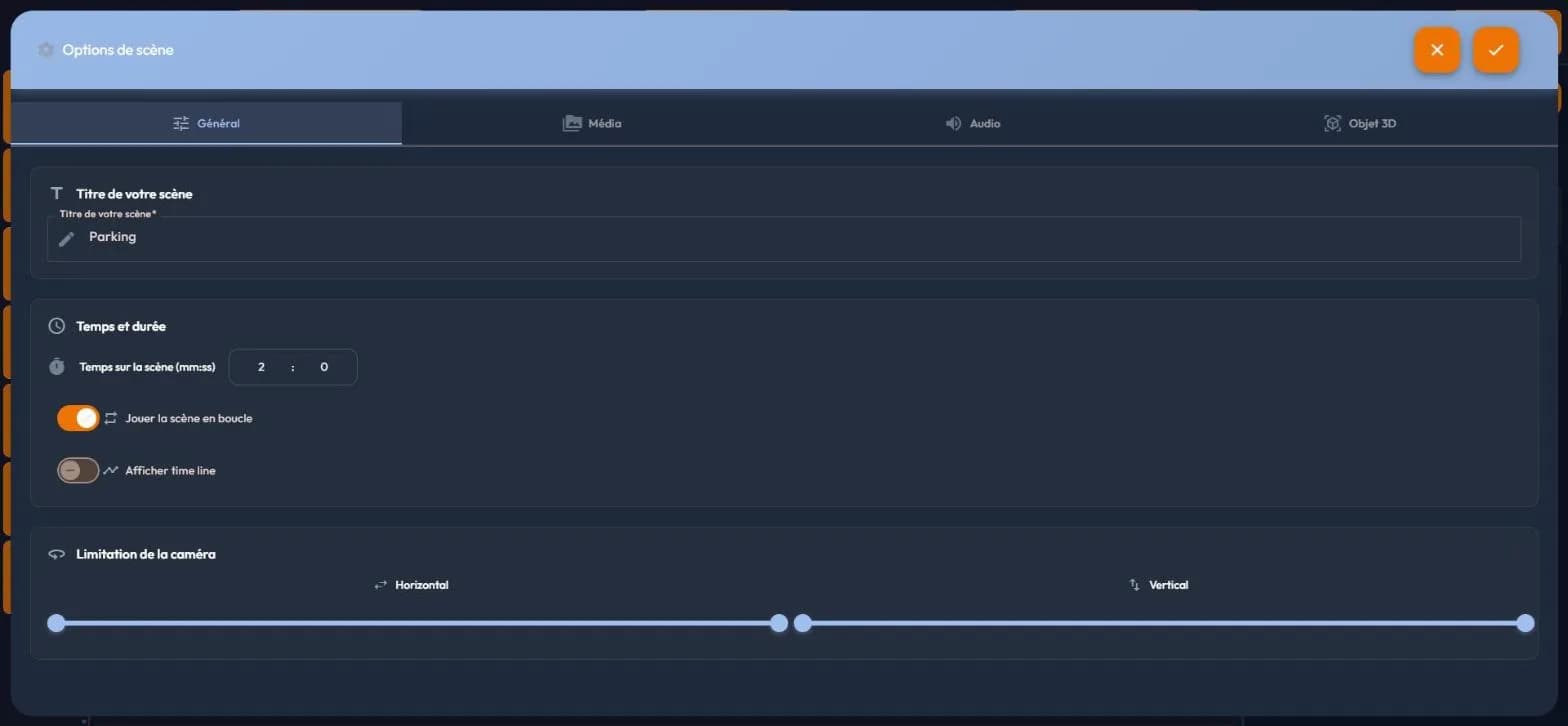Click the chart-line icon beside Afficher time line

click(111, 470)
